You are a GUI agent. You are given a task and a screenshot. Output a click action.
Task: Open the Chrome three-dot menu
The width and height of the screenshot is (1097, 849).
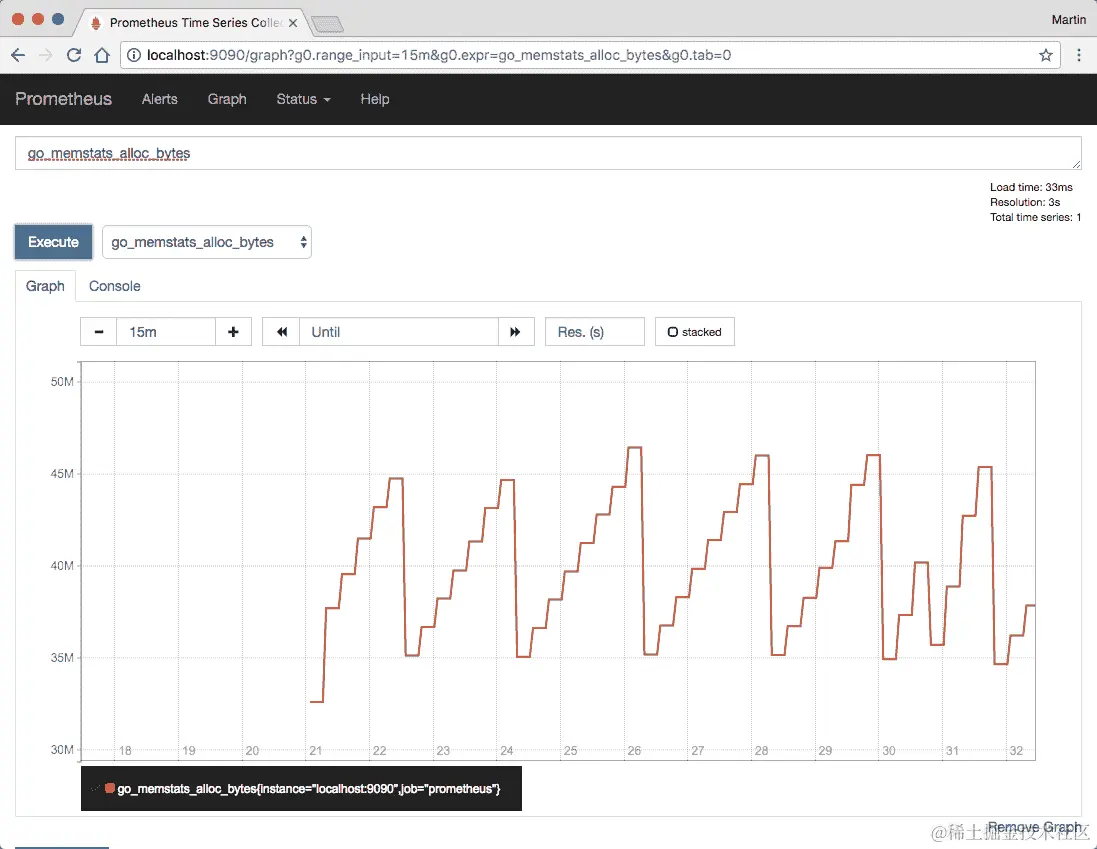[x=1078, y=55]
